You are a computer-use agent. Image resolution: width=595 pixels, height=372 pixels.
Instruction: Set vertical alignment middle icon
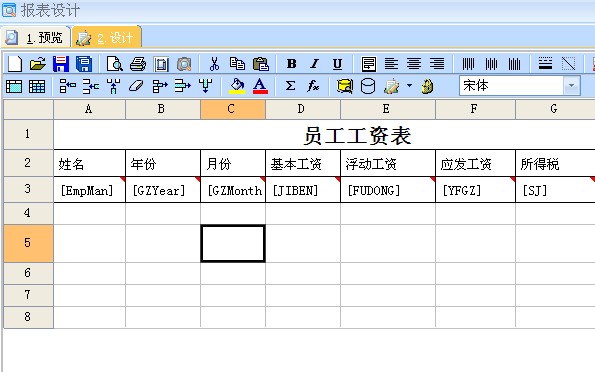pyautogui.click(x=491, y=64)
